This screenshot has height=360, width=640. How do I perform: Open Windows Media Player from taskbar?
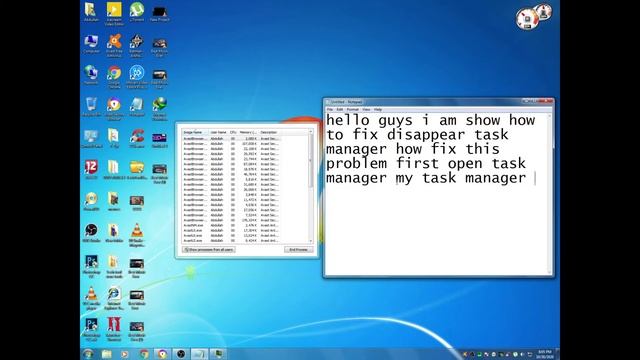coord(125,354)
